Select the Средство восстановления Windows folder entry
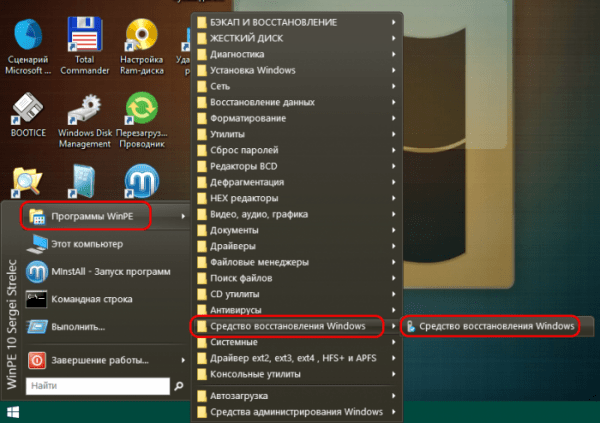The image size is (600, 423). coord(297,326)
